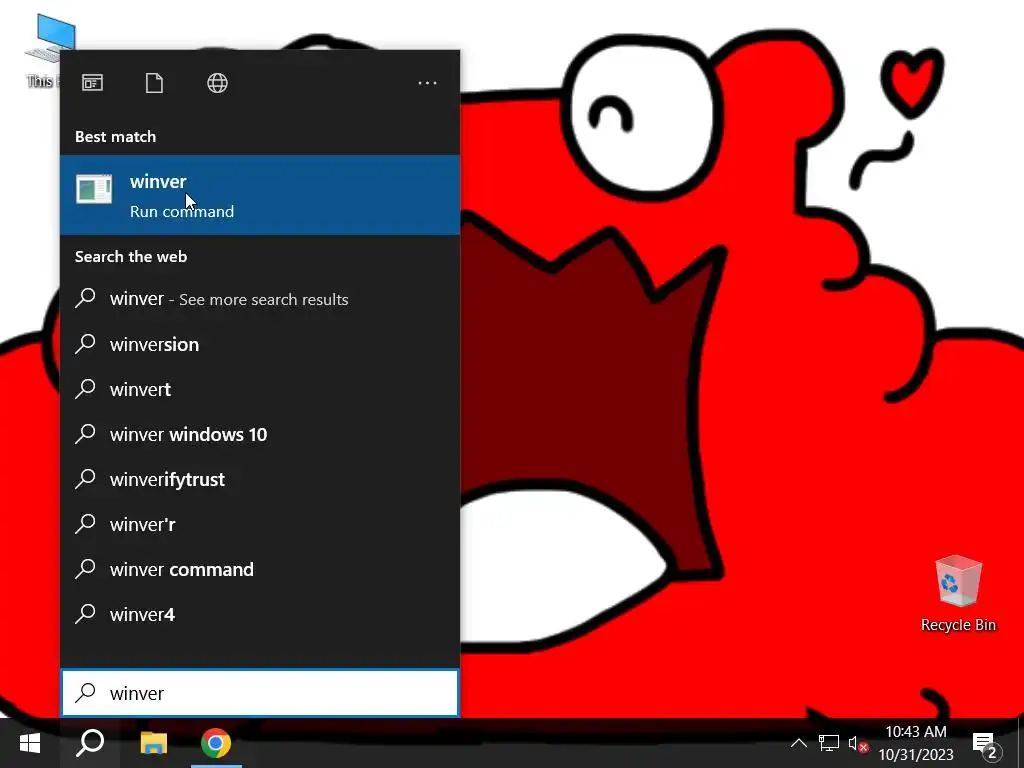
Task: Filter search results by Apps icon
Action: [92, 83]
